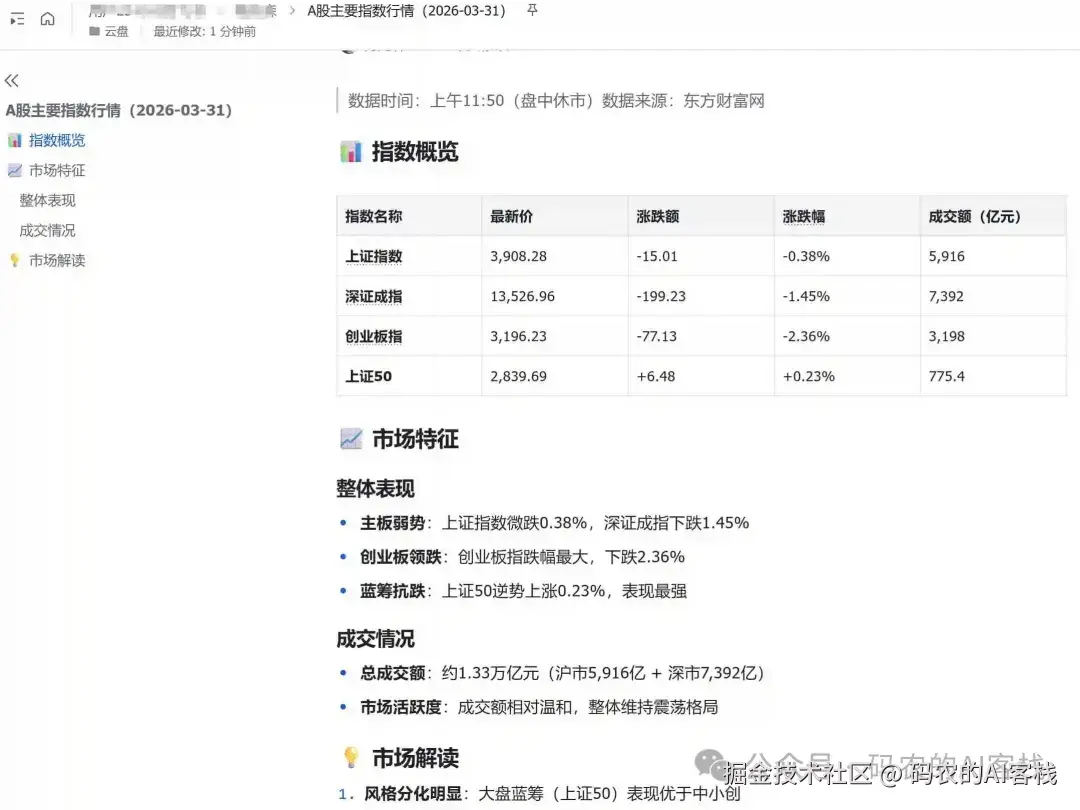Jump to 指数概览 in outline
This screenshot has height=810, width=1080.
click(x=57, y=141)
